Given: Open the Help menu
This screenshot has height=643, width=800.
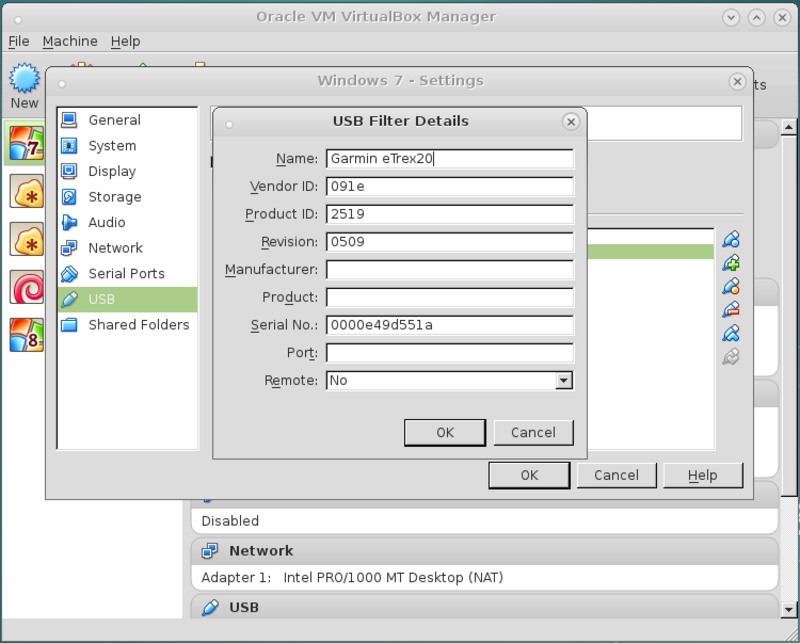Looking at the screenshot, I should [x=126, y=41].
